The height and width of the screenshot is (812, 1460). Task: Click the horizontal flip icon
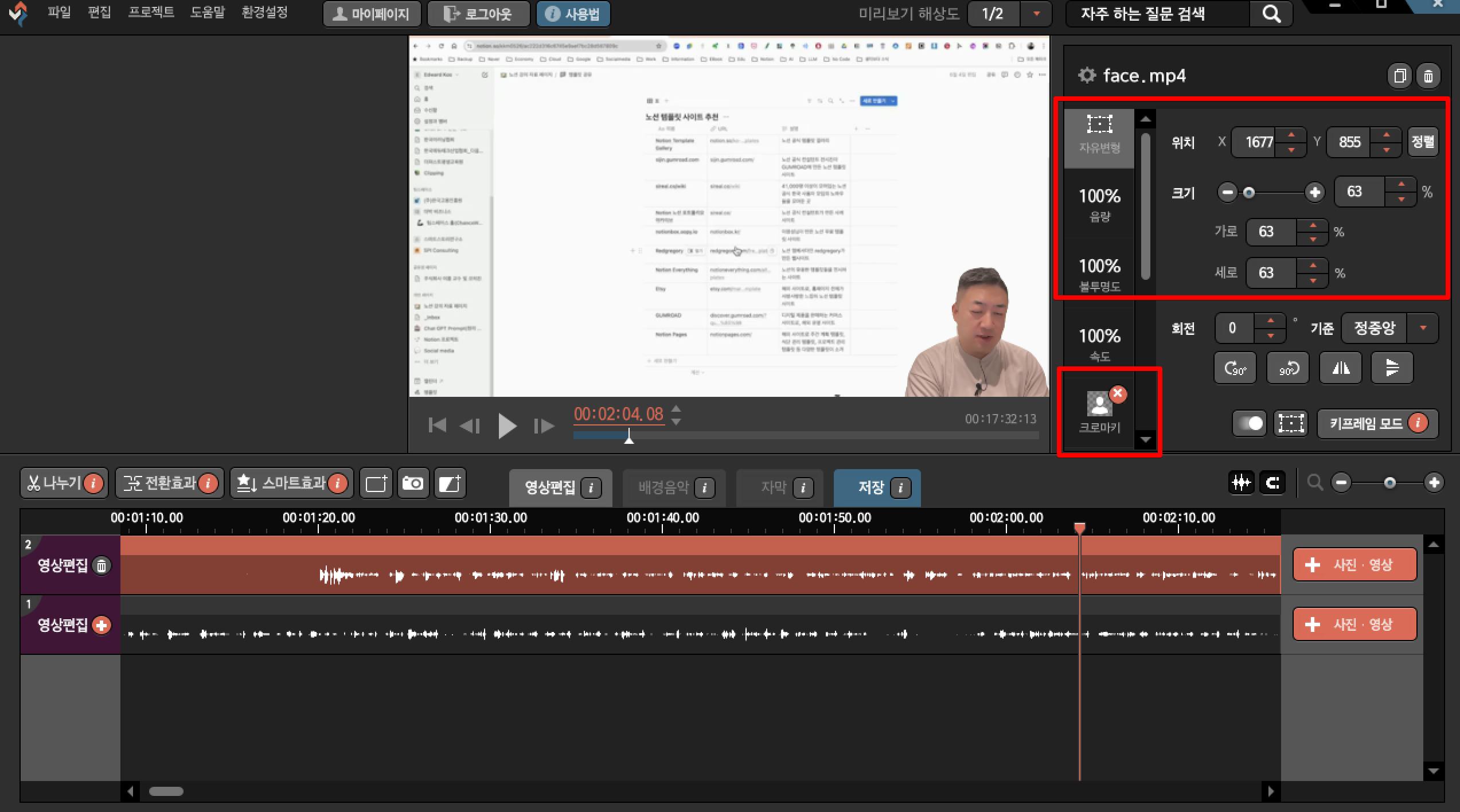[x=1340, y=368]
